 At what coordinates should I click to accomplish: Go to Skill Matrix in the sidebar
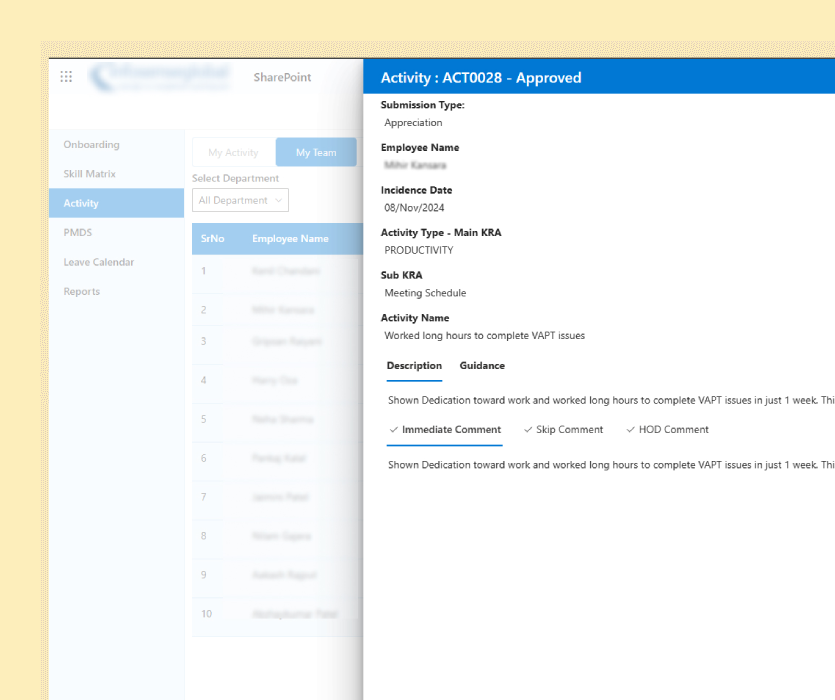tap(89, 174)
